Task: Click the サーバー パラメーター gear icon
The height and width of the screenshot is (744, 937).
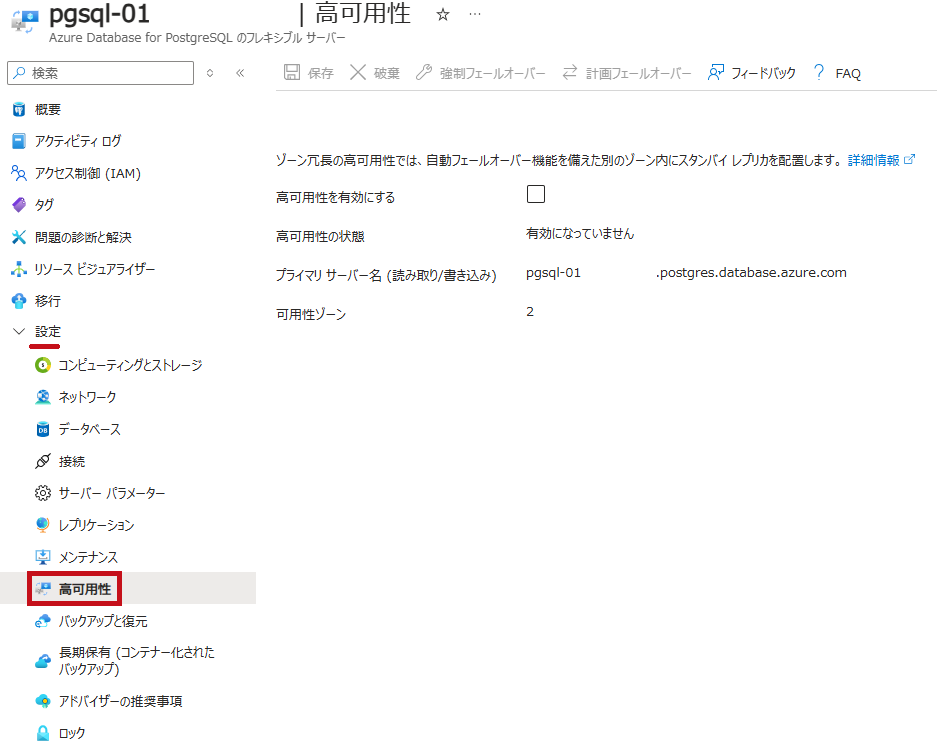Action: (x=43, y=493)
